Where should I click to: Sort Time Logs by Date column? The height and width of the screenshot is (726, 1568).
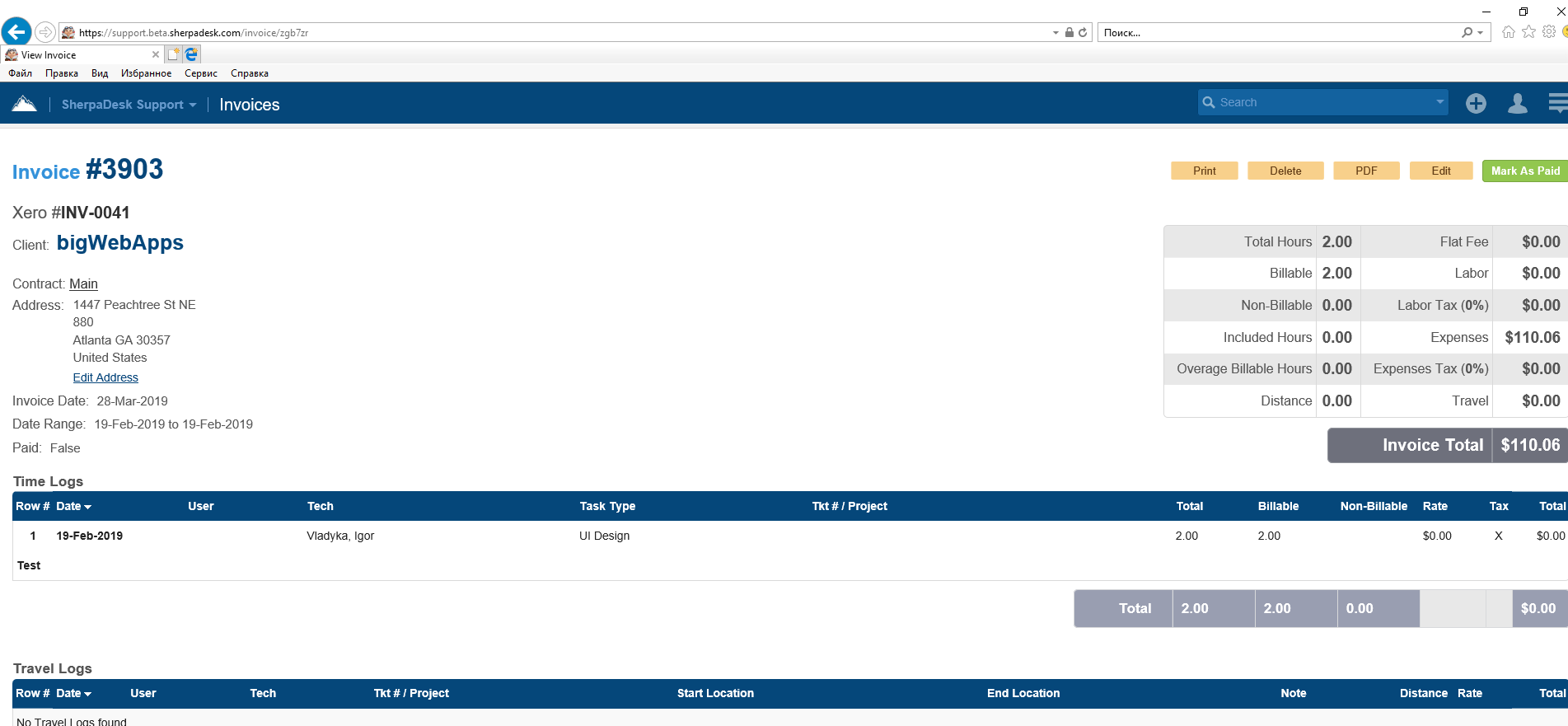(73, 506)
